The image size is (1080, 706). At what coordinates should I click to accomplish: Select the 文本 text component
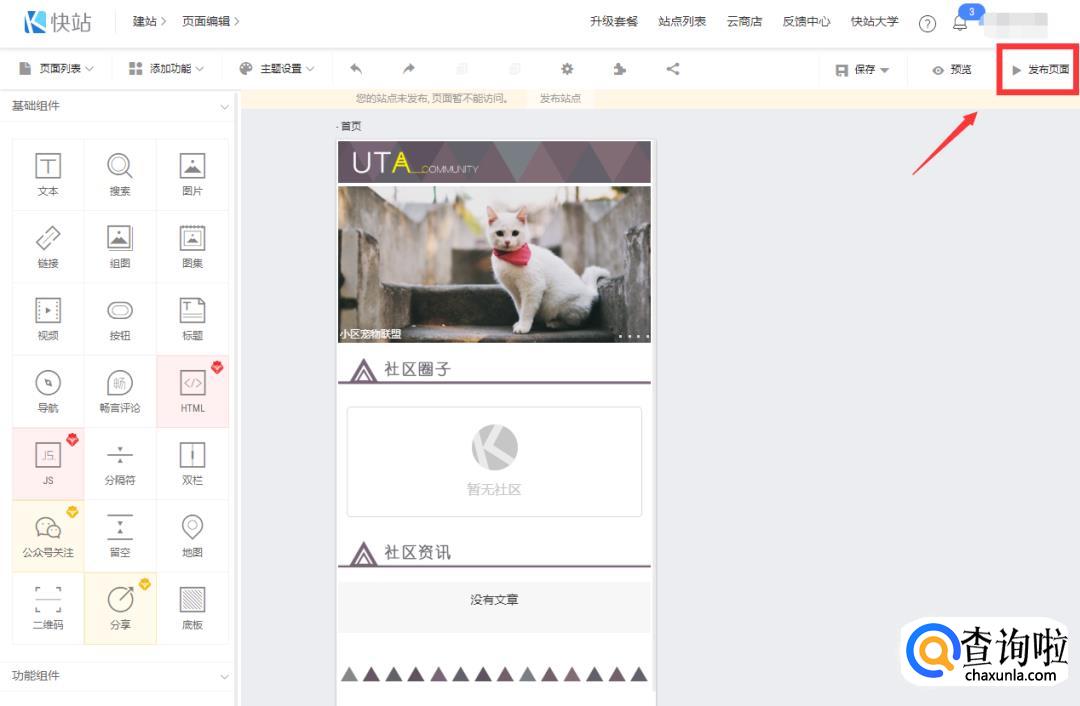[48, 174]
